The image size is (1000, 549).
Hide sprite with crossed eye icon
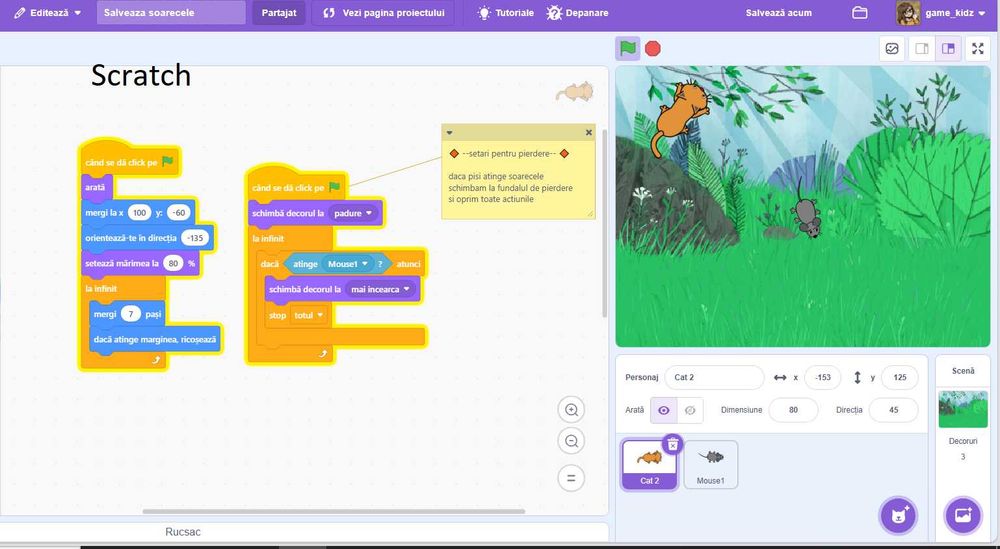coord(689,410)
